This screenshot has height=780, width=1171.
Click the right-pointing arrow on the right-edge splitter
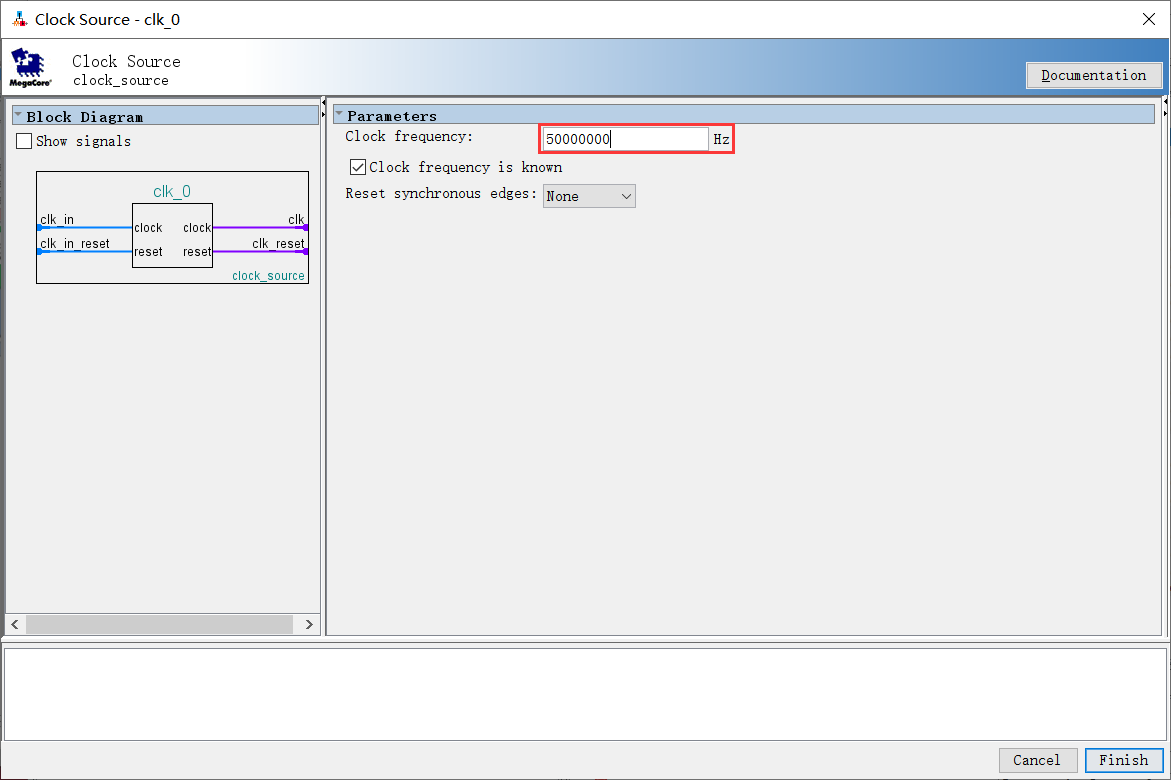click(x=1167, y=111)
